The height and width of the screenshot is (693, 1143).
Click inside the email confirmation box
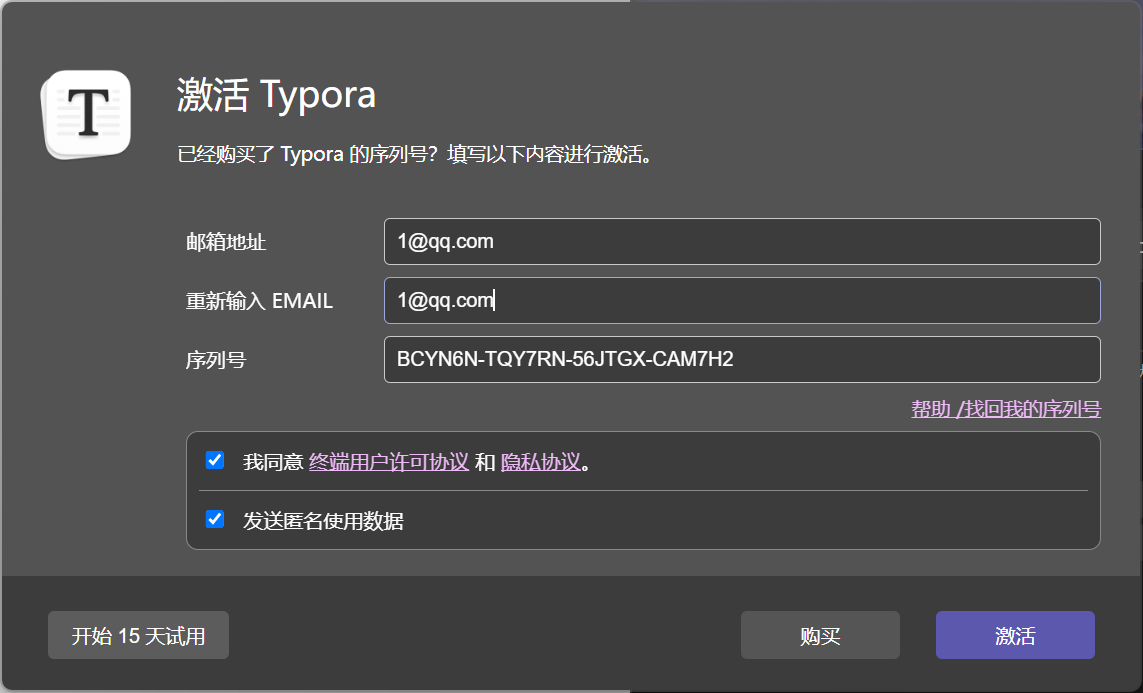[x=742, y=300]
